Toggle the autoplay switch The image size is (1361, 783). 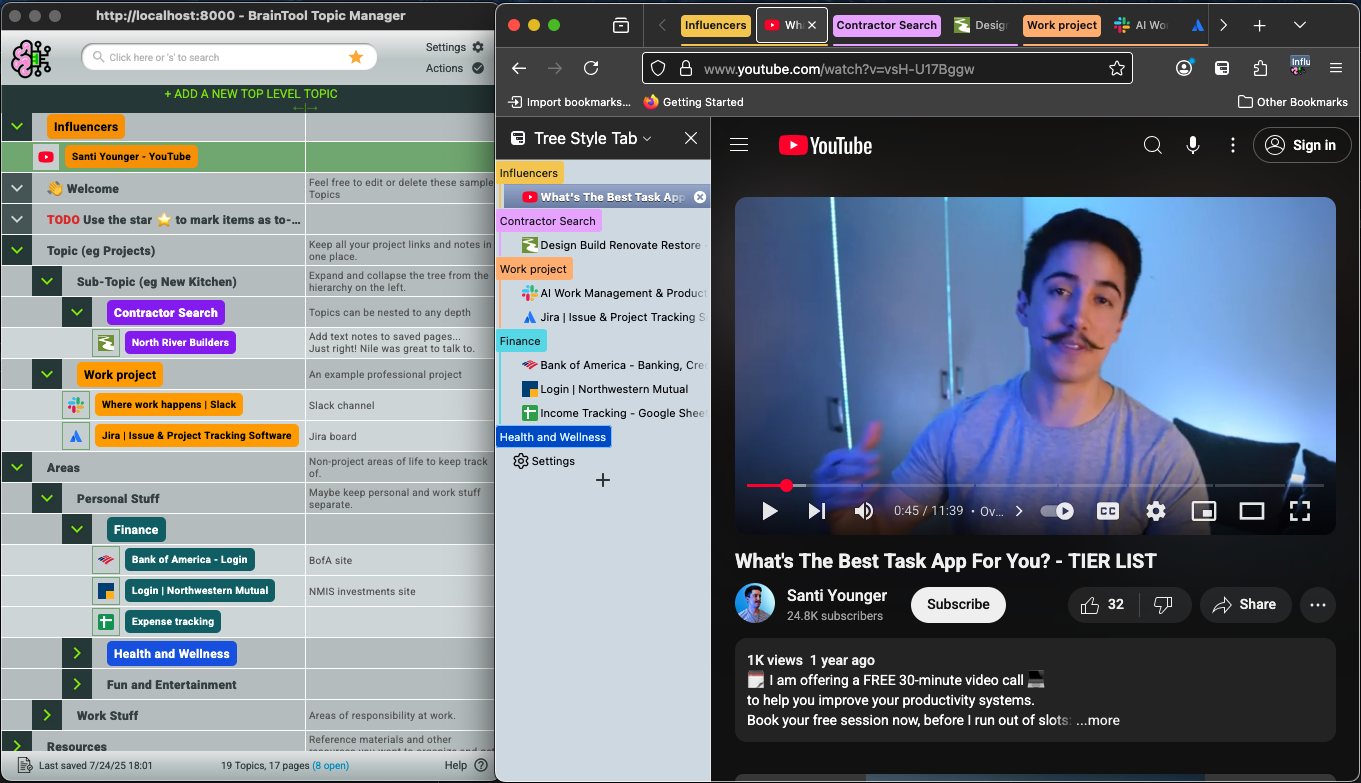coord(1057,511)
